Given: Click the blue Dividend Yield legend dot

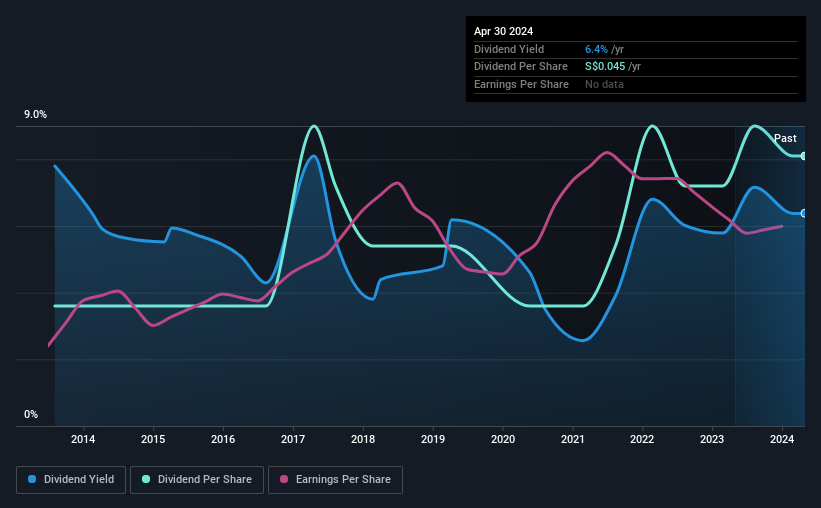Looking at the screenshot, I should pyautogui.click(x=32, y=479).
